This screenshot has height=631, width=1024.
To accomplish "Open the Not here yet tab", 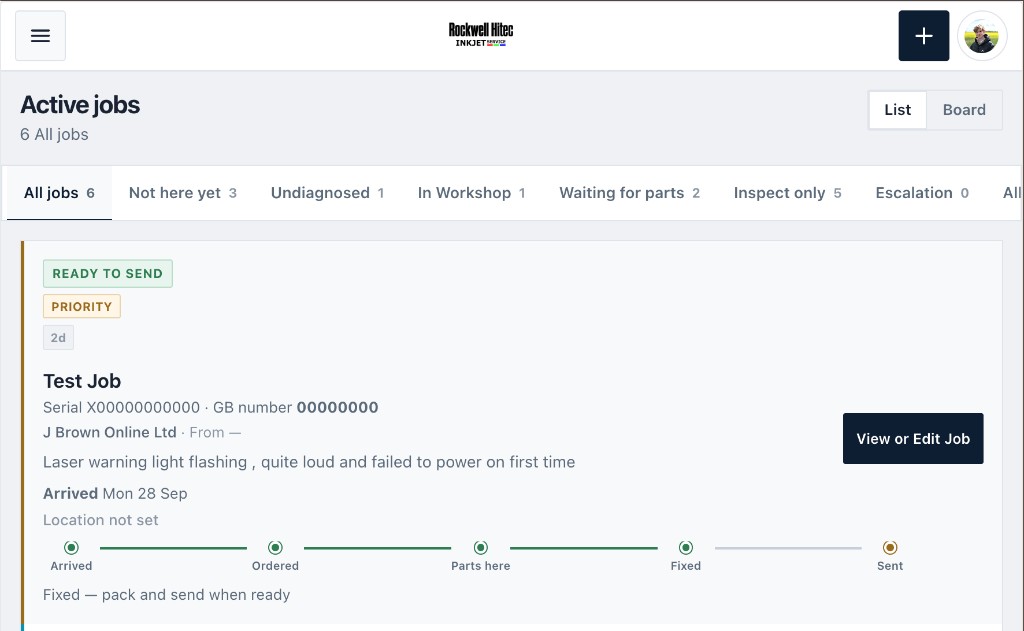I will (x=183, y=193).
